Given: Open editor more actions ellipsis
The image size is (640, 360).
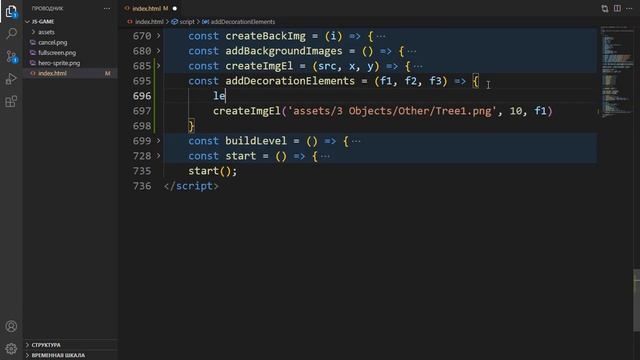Looking at the screenshot, I should [x=629, y=9].
